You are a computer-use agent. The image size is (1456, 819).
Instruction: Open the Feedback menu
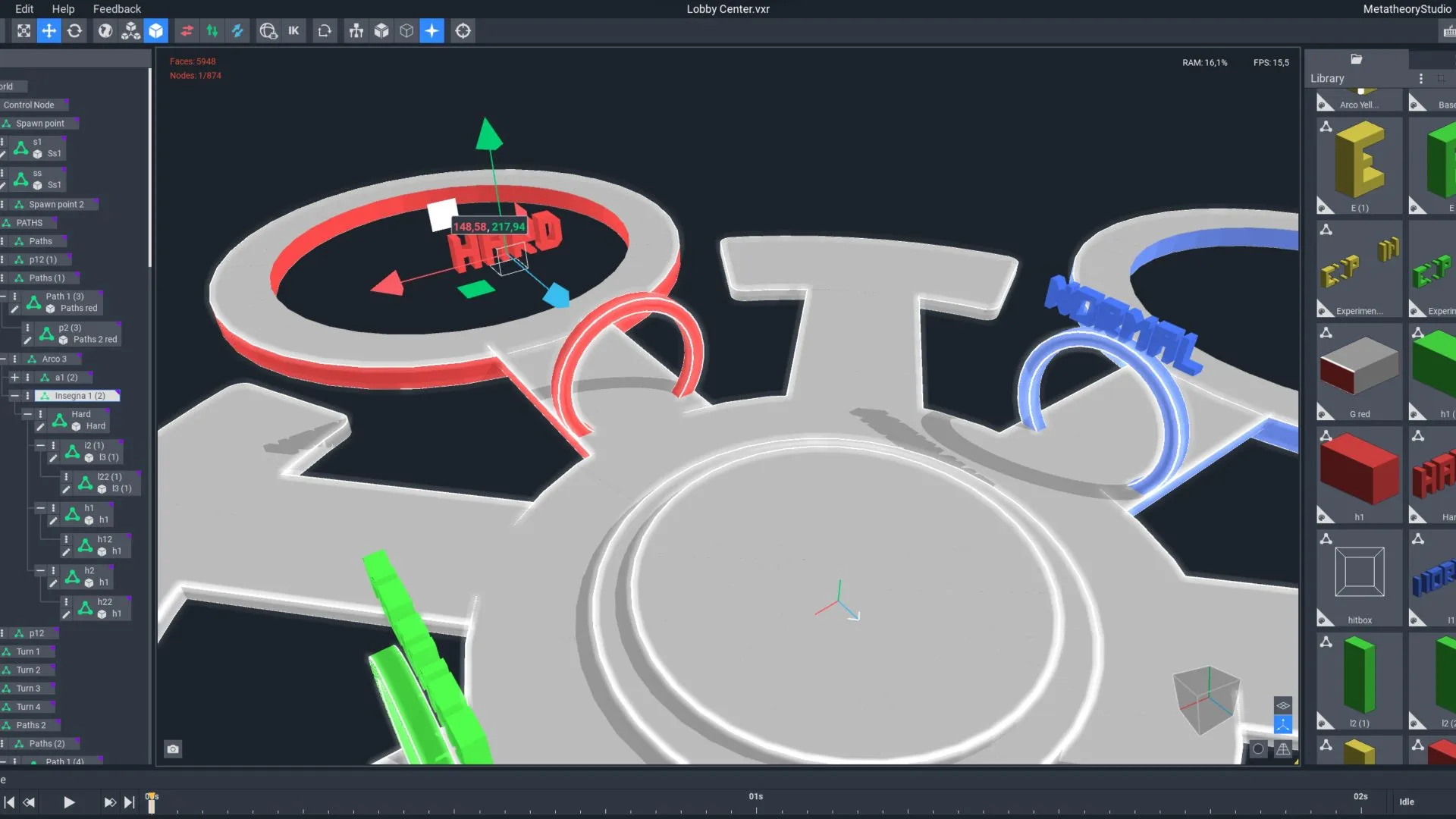117,9
